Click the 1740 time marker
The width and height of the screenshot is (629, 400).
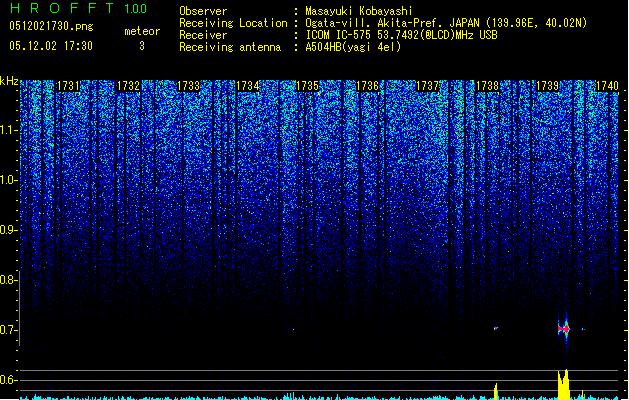(x=607, y=86)
